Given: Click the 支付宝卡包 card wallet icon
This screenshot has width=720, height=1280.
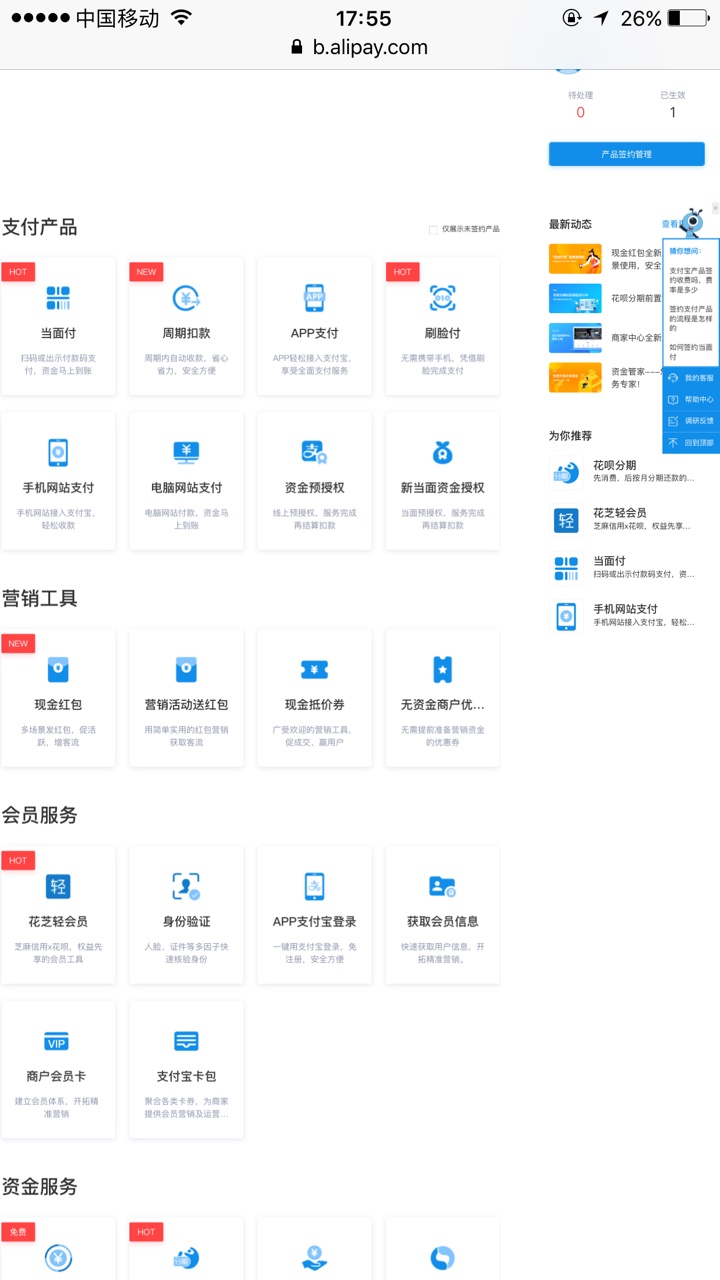Looking at the screenshot, I should click(x=186, y=1042).
